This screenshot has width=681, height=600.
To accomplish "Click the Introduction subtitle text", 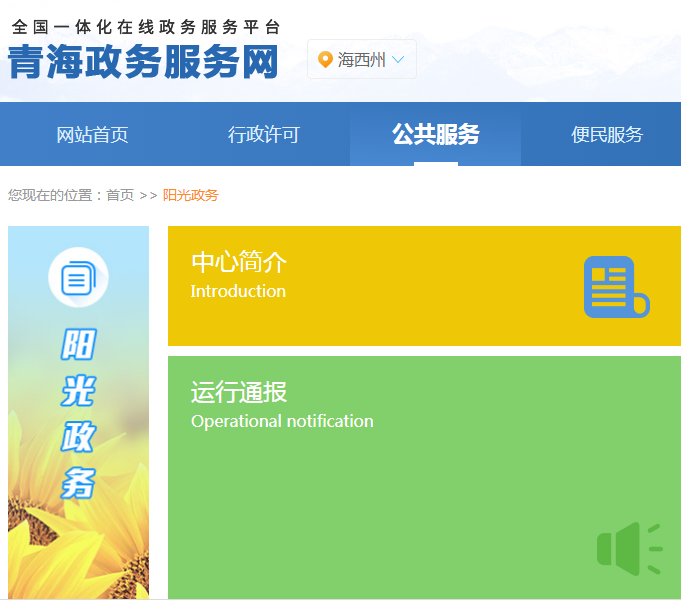I will [238, 291].
